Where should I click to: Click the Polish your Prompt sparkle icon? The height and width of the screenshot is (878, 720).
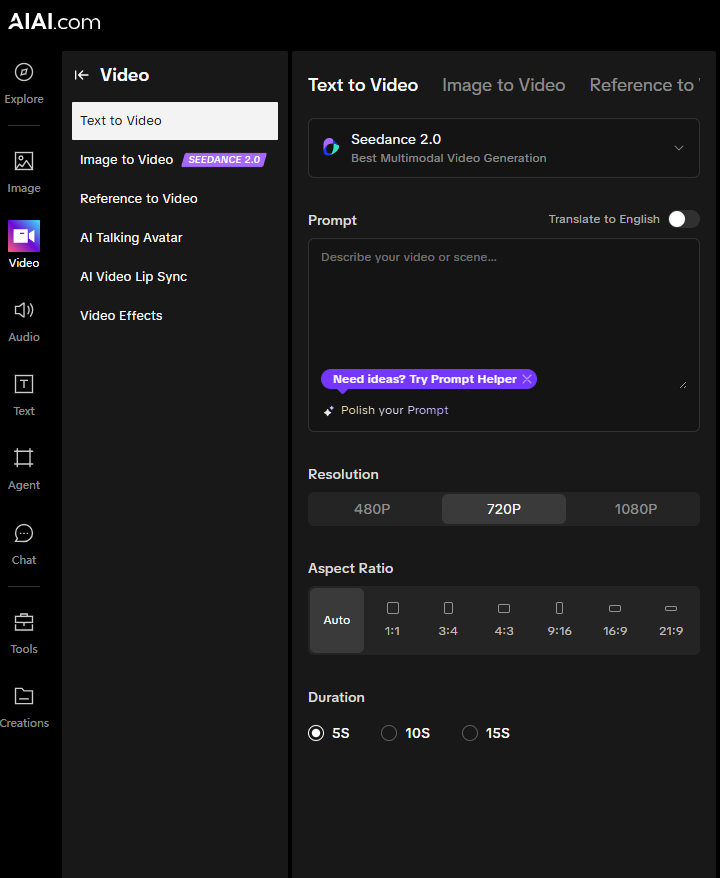(x=329, y=411)
